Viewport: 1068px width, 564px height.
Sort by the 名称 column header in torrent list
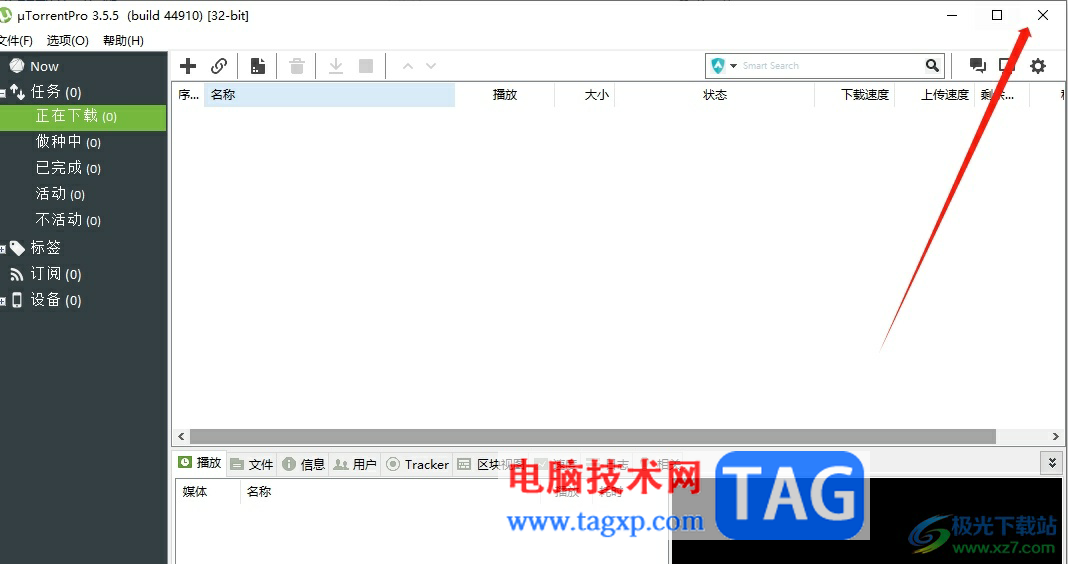point(330,95)
